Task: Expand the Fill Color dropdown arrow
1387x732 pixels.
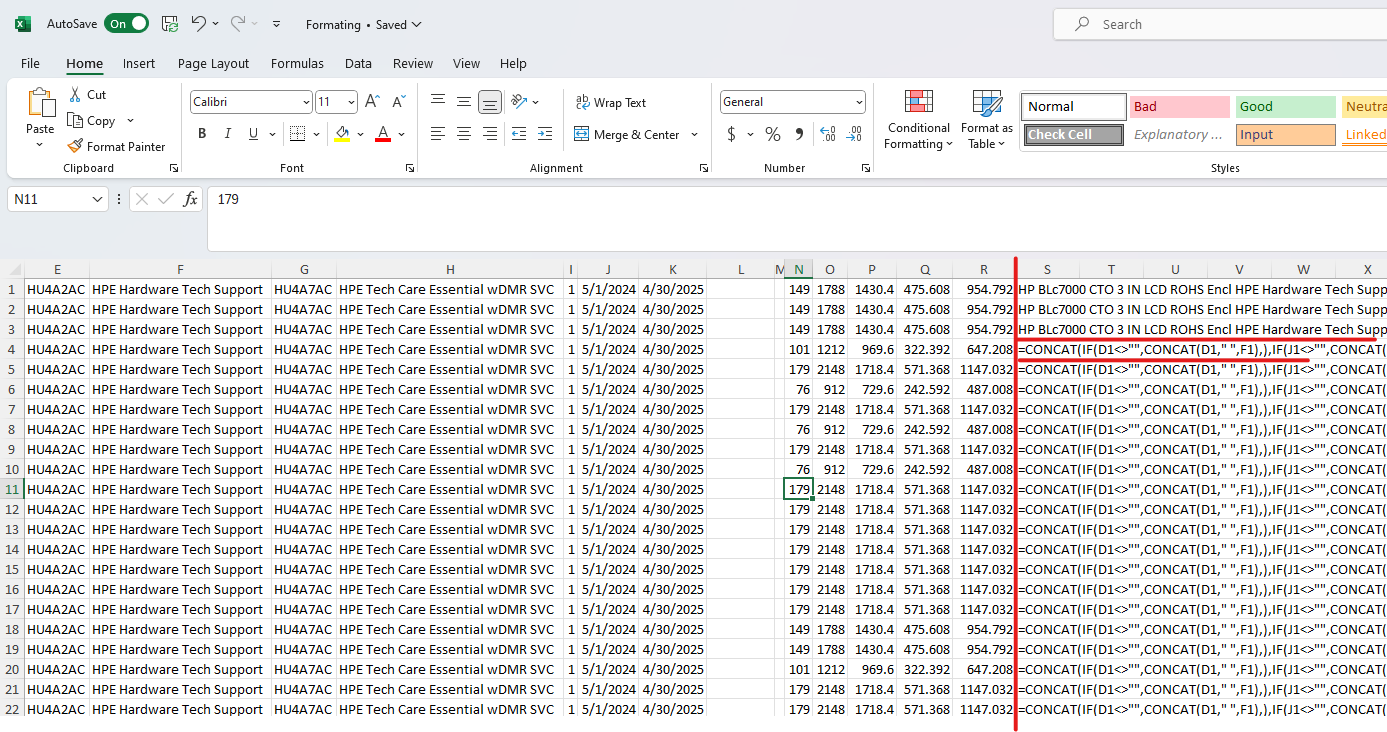Action: coord(360,134)
